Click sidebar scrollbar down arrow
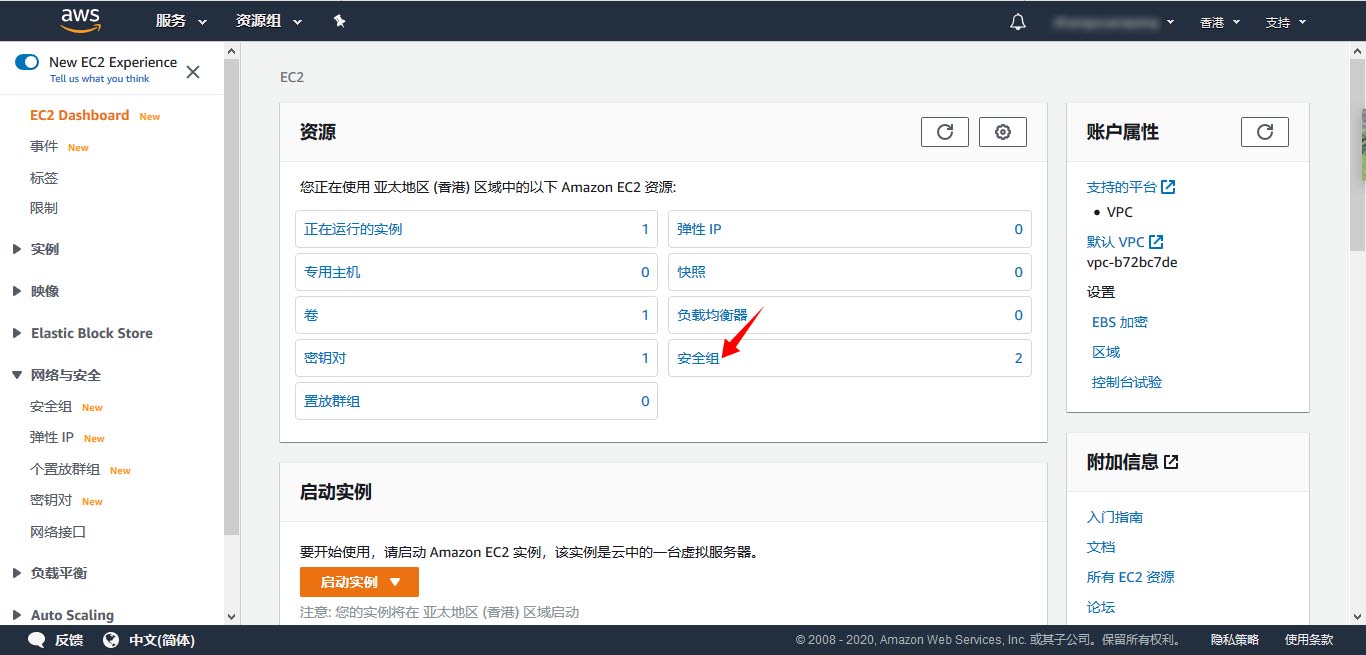Image resolution: width=1366 pixels, height=655 pixels. click(232, 617)
